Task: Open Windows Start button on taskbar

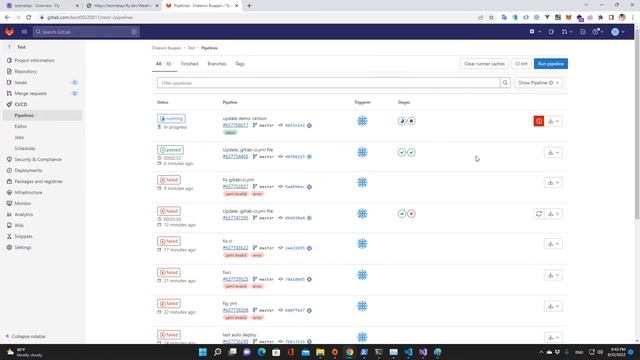Action: [x=202, y=352]
